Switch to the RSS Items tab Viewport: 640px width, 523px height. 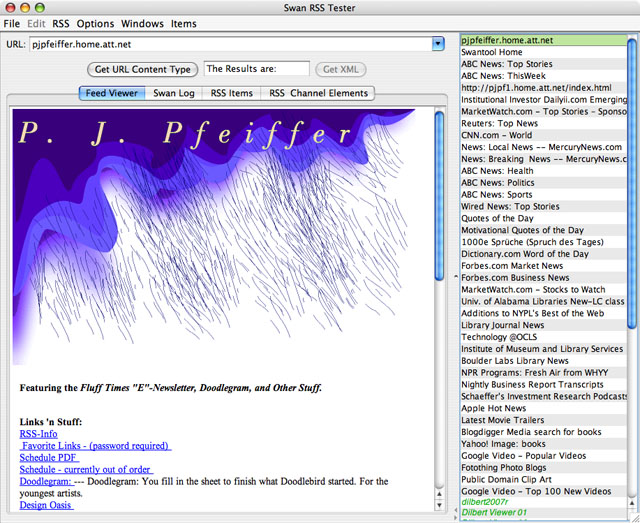point(231,93)
